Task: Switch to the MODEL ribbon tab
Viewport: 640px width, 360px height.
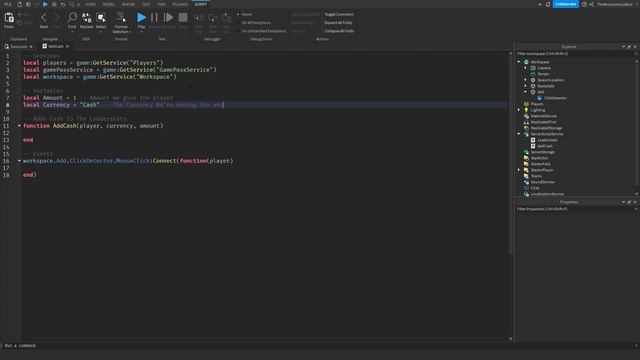Action: 109,4
